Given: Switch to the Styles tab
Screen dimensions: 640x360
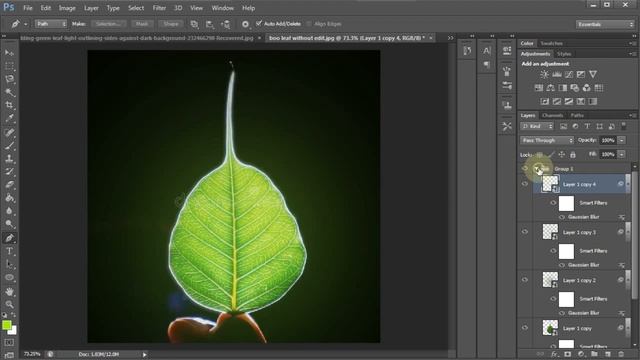Looking at the screenshot, I should pyautogui.click(x=564, y=54).
